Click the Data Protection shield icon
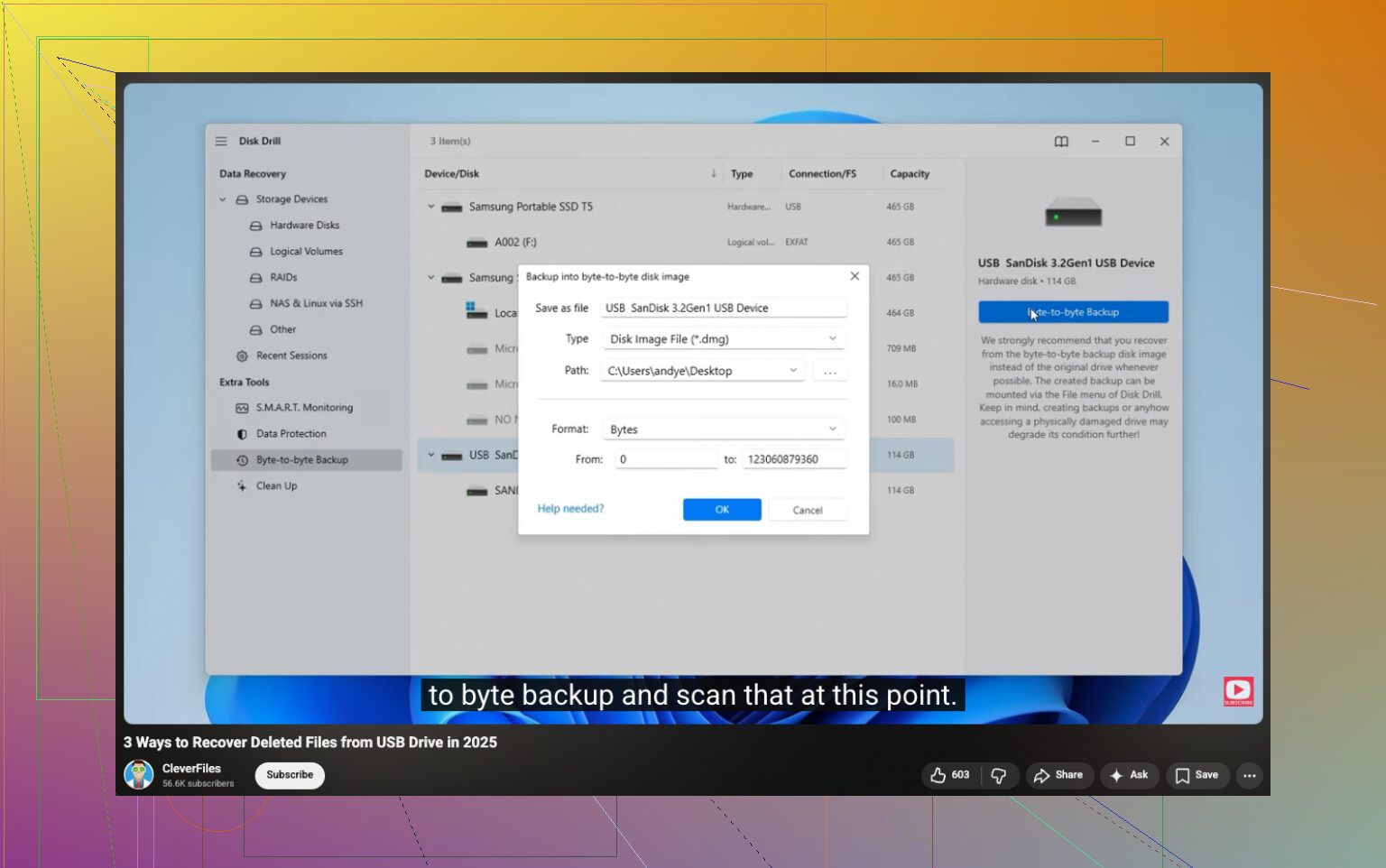This screenshot has width=1386, height=868. [x=242, y=435]
